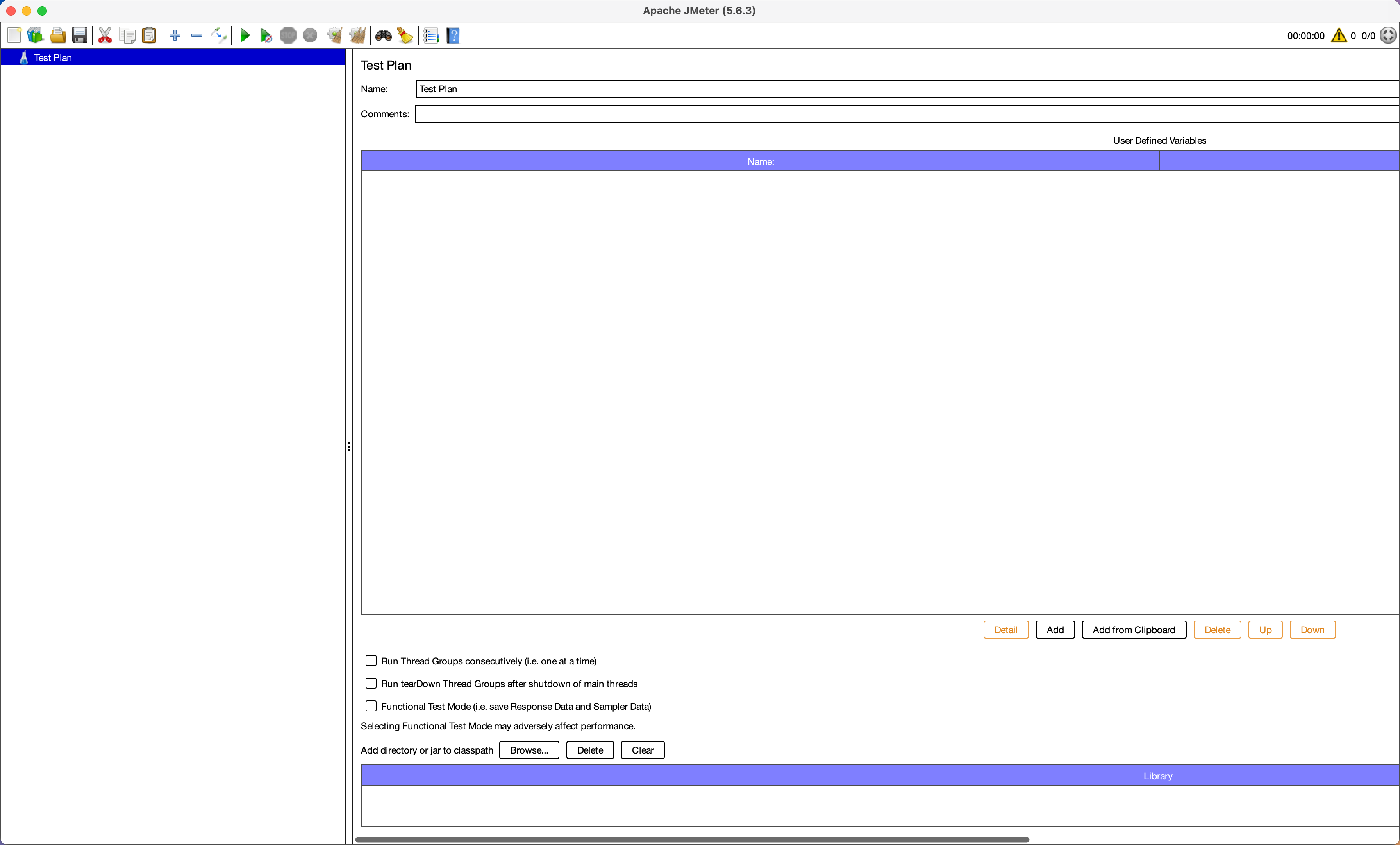Click the classpath Browse... button

(529, 750)
